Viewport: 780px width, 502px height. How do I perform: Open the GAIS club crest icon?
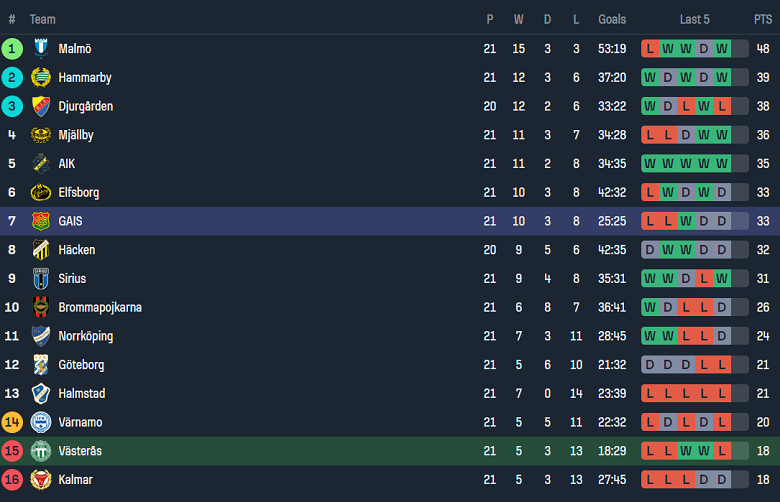tap(41, 221)
